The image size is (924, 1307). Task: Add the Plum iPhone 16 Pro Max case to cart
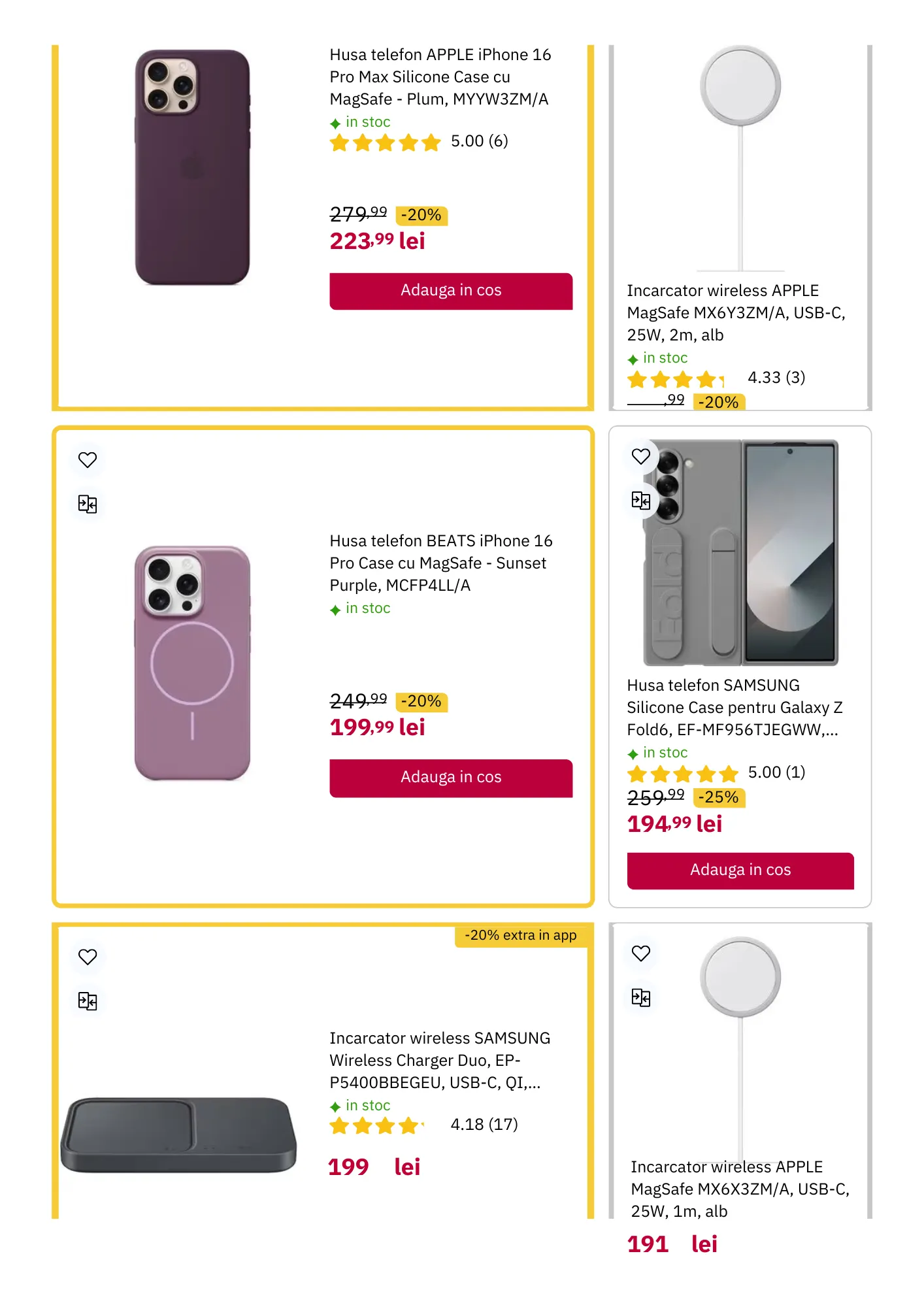451,291
